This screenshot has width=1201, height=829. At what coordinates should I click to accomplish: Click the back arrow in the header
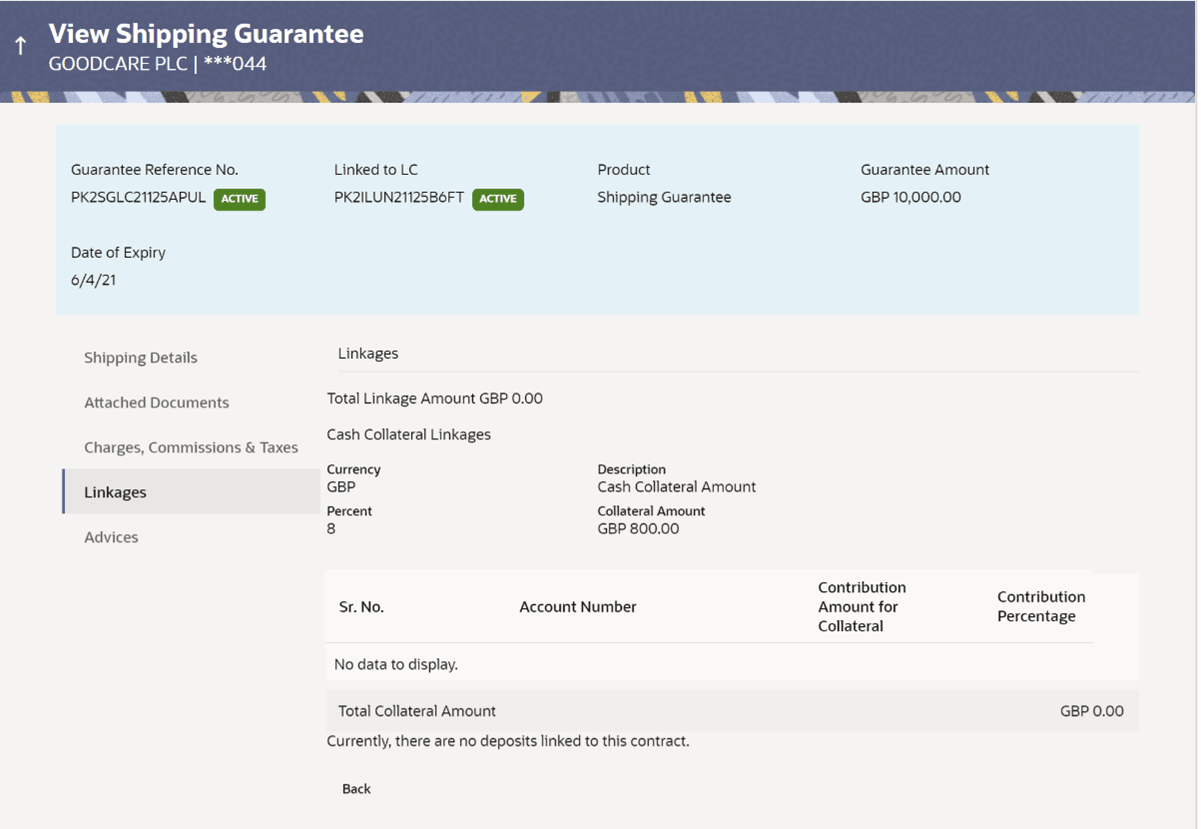[18, 43]
